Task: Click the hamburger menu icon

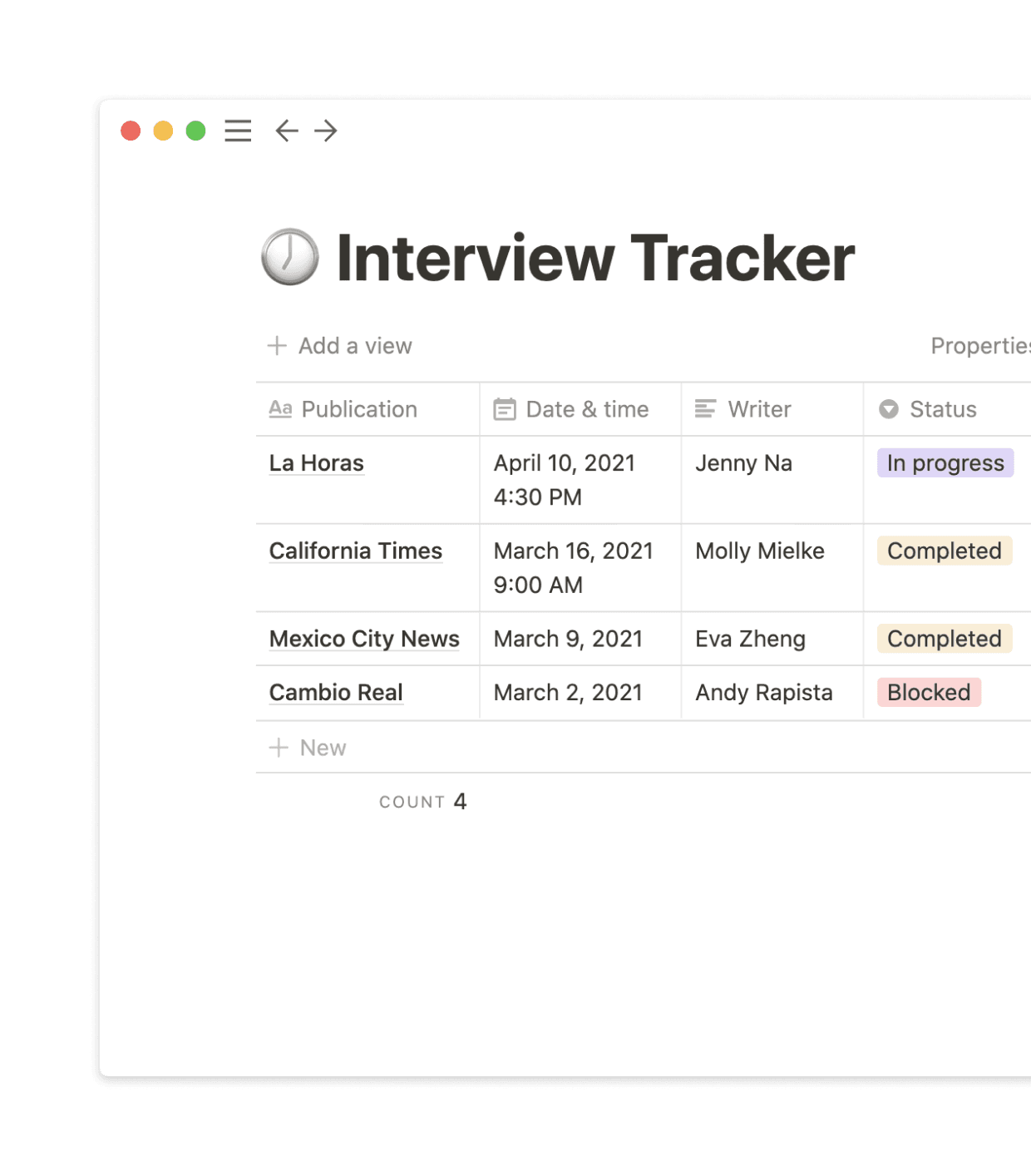Action: click(238, 131)
